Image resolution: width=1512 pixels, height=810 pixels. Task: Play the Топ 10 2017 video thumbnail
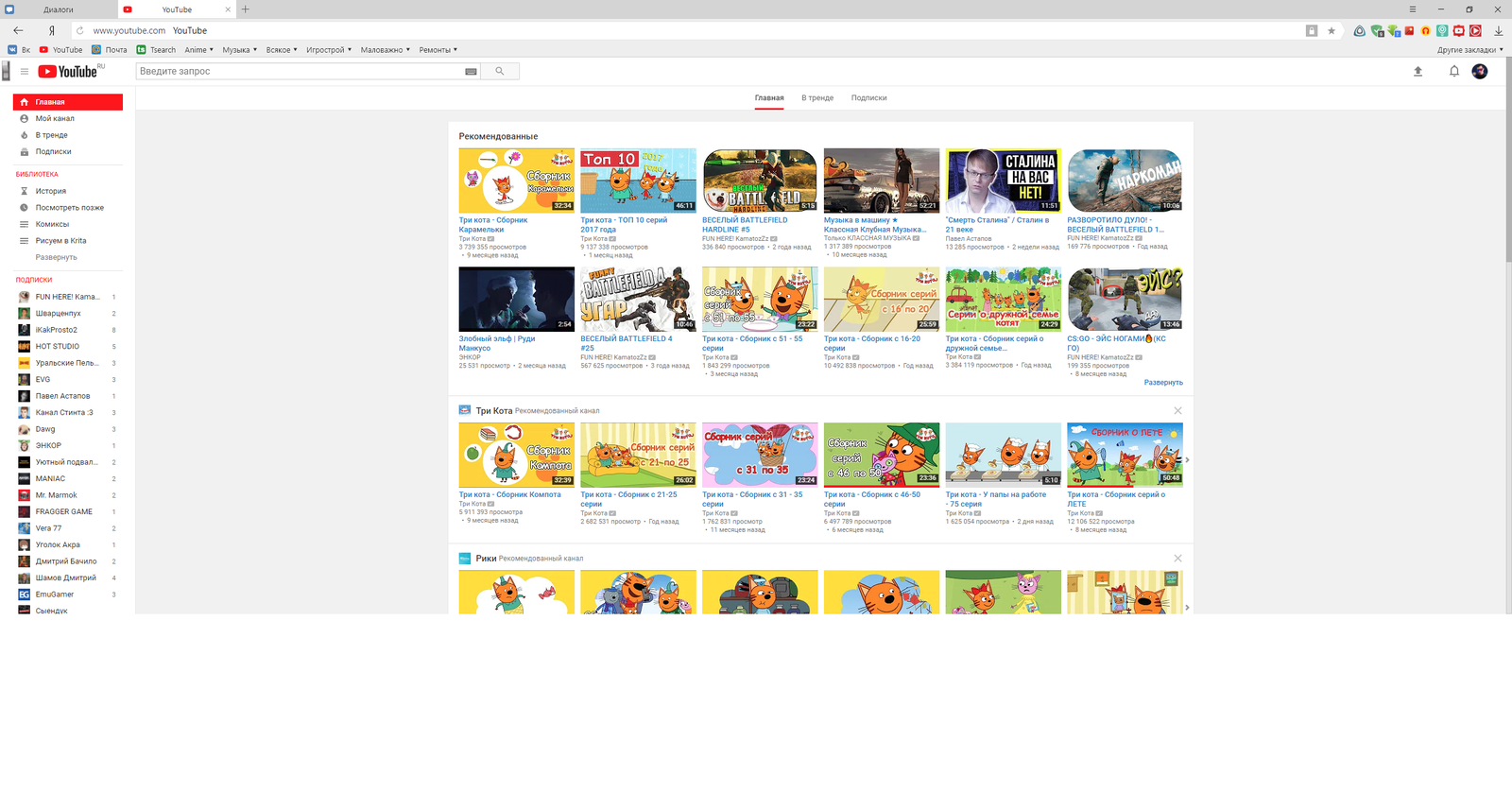pyautogui.click(x=638, y=181)
